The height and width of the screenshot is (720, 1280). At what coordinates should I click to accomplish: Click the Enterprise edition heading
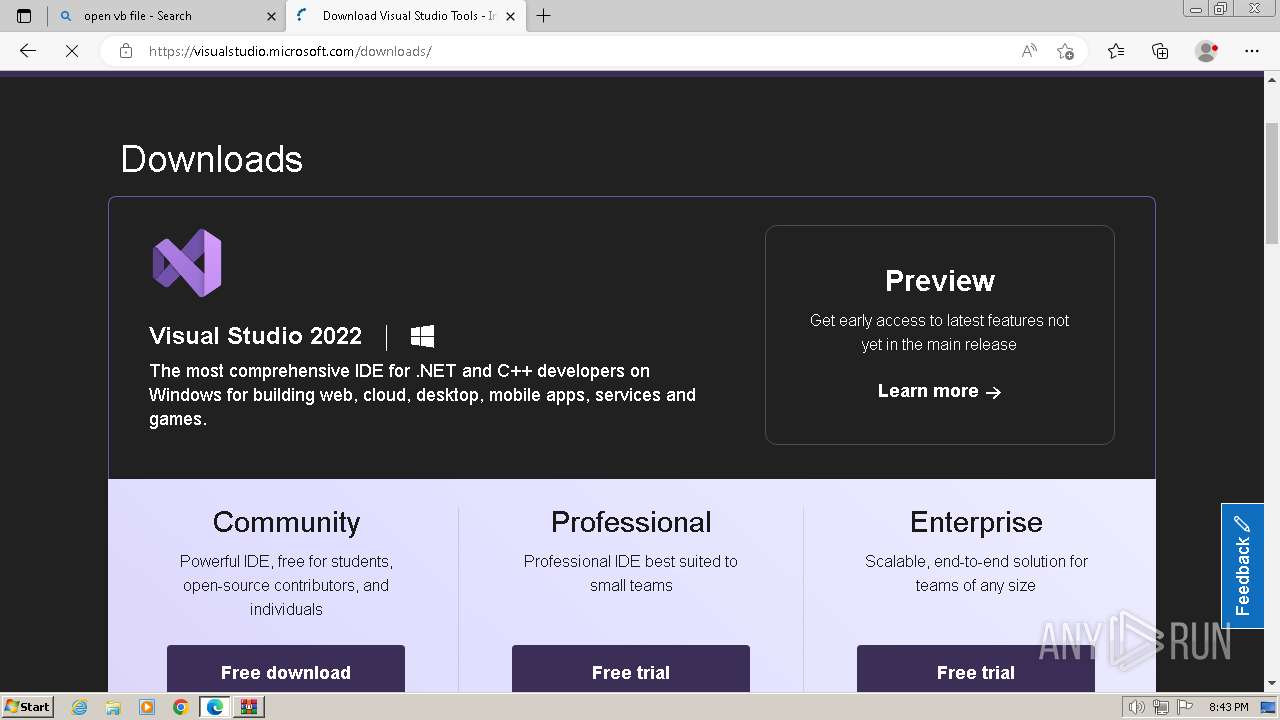click(976, 522)
